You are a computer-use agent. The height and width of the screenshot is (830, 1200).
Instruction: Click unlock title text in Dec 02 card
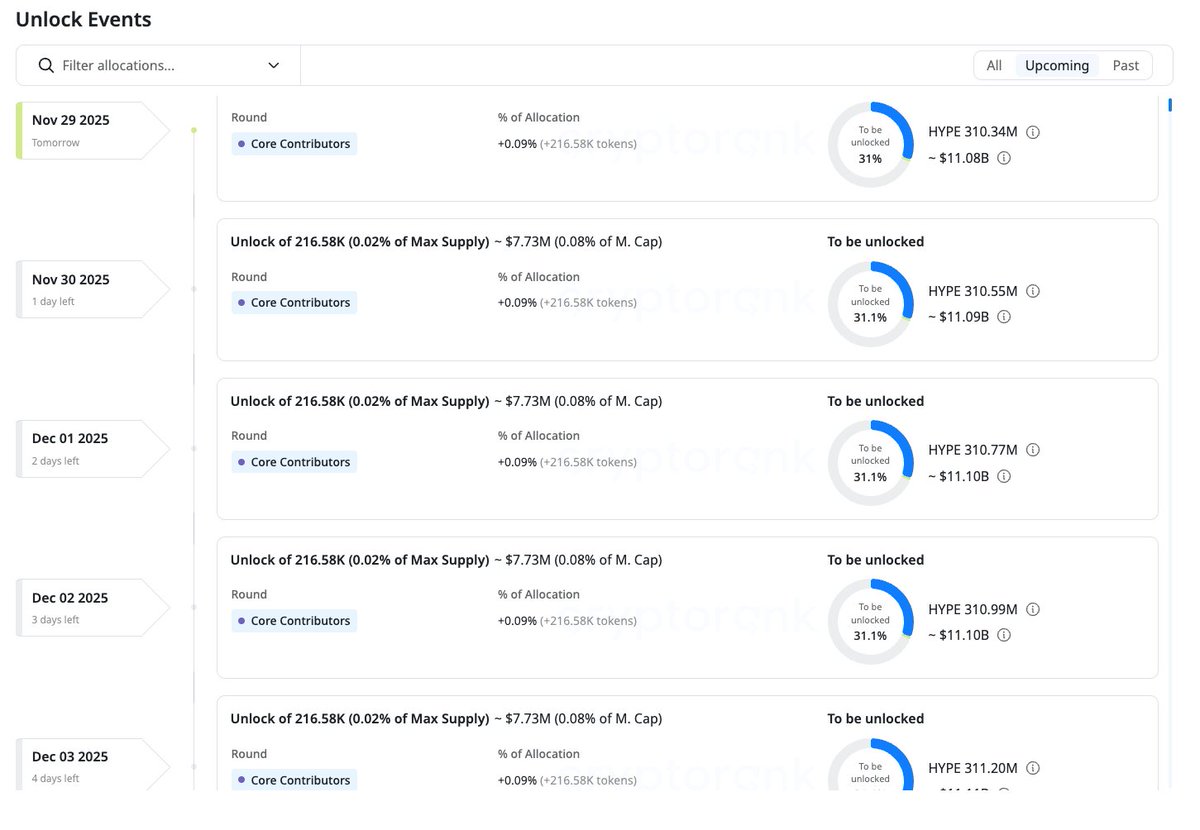coord(446,560)
